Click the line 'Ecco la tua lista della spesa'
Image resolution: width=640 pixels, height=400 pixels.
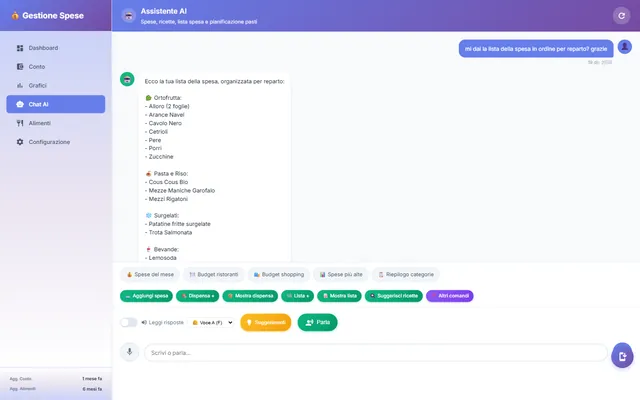[215, 81]
